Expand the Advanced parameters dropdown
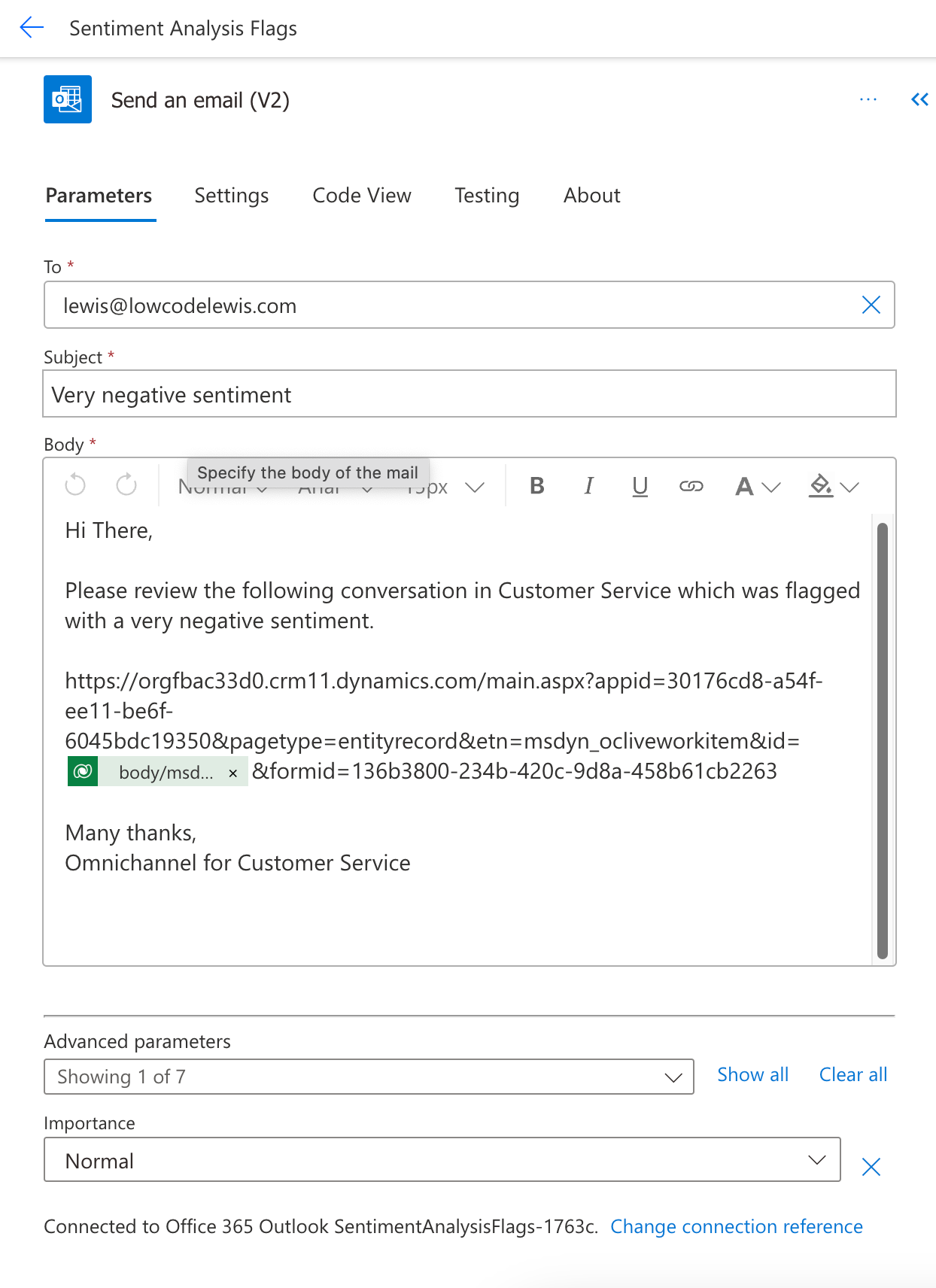Viewport: 936px width, 1288px height. coord(369,1077)
